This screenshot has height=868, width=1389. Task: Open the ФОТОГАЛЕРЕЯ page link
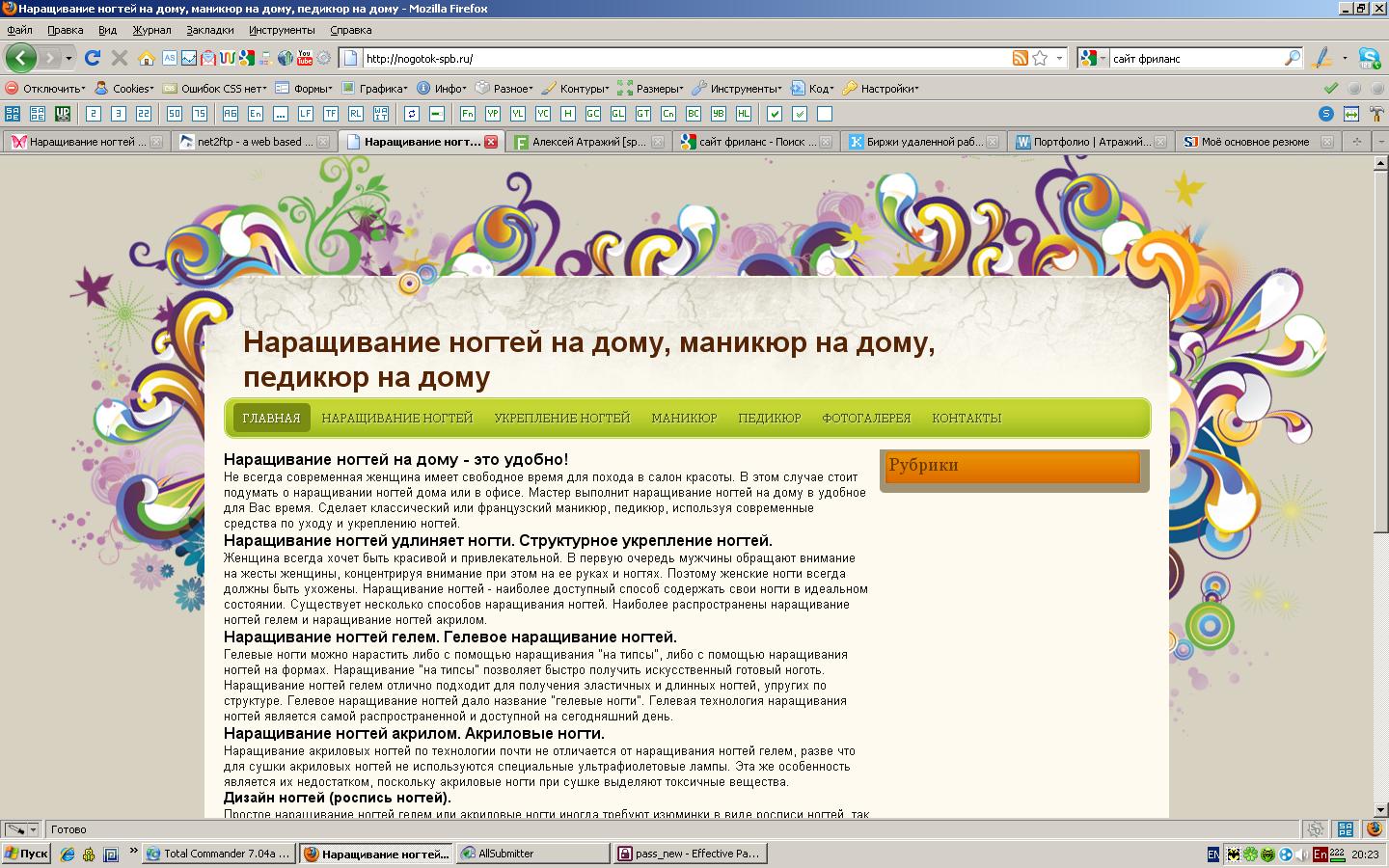(x=865, y=418)
